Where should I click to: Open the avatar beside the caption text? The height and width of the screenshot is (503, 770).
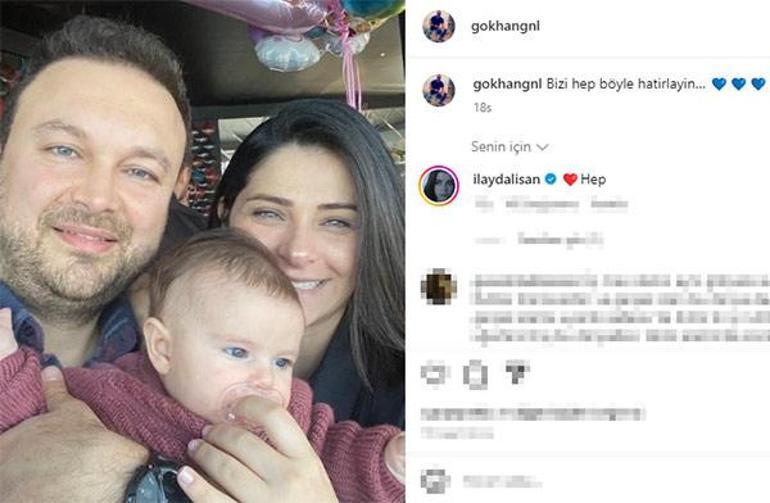[439, 90]
